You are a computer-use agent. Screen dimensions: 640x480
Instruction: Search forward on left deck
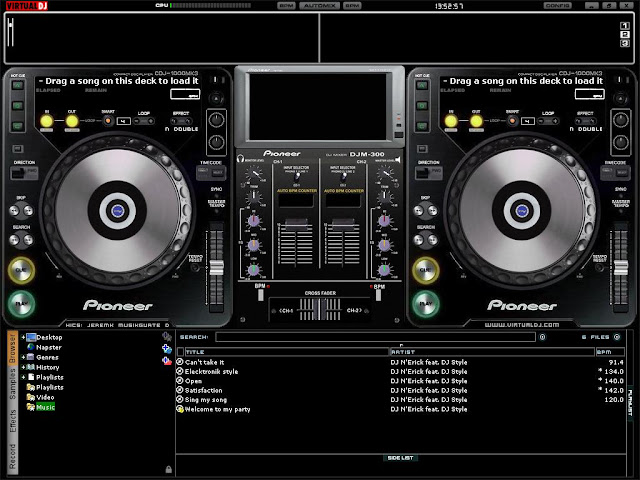coord(28,240)
